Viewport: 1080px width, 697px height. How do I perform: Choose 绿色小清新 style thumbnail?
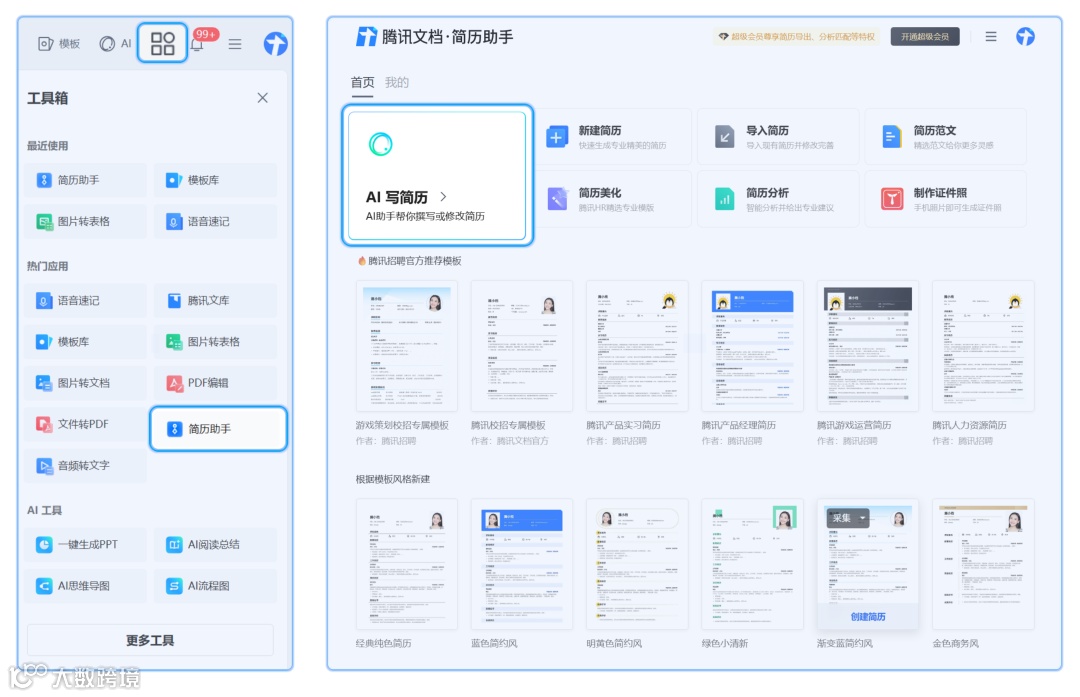[x=752, y=564]
